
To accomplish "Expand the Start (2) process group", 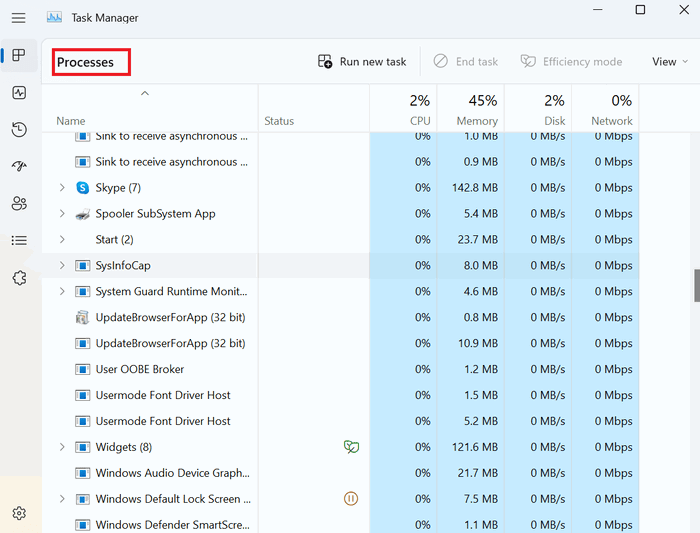I will pyautogui.click(x=62, y=239).
